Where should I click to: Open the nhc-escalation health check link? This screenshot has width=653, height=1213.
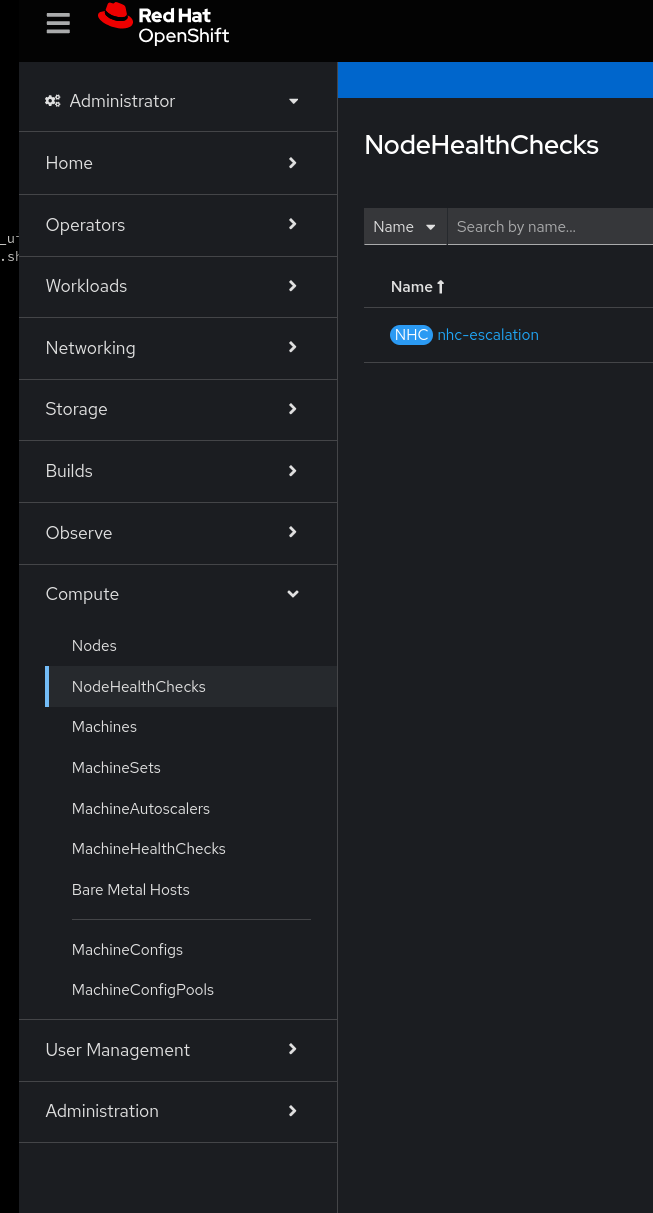pos(488,335)
